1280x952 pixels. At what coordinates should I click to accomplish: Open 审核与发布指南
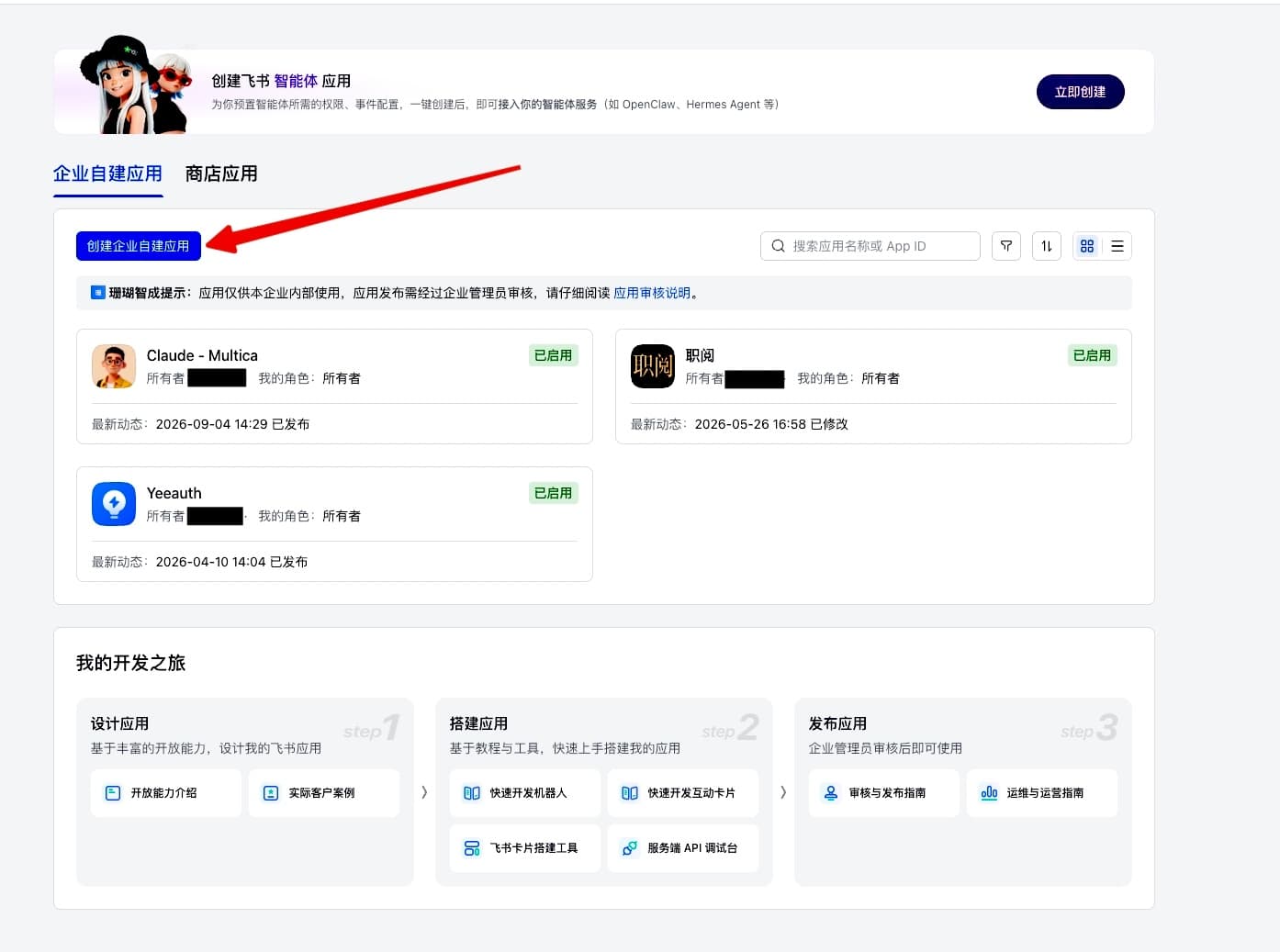[x=884, y=793]
